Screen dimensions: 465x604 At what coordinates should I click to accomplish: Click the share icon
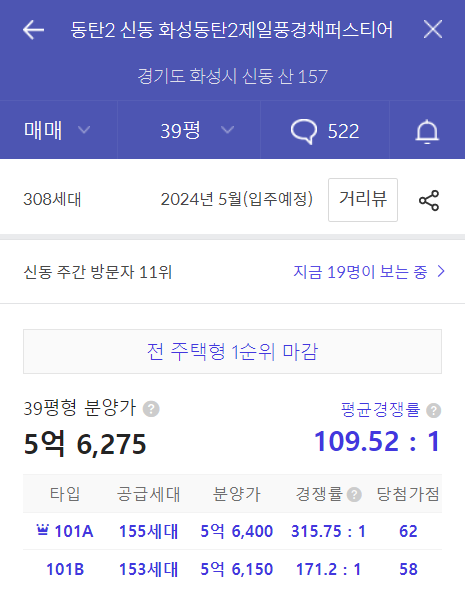[429, 200]
